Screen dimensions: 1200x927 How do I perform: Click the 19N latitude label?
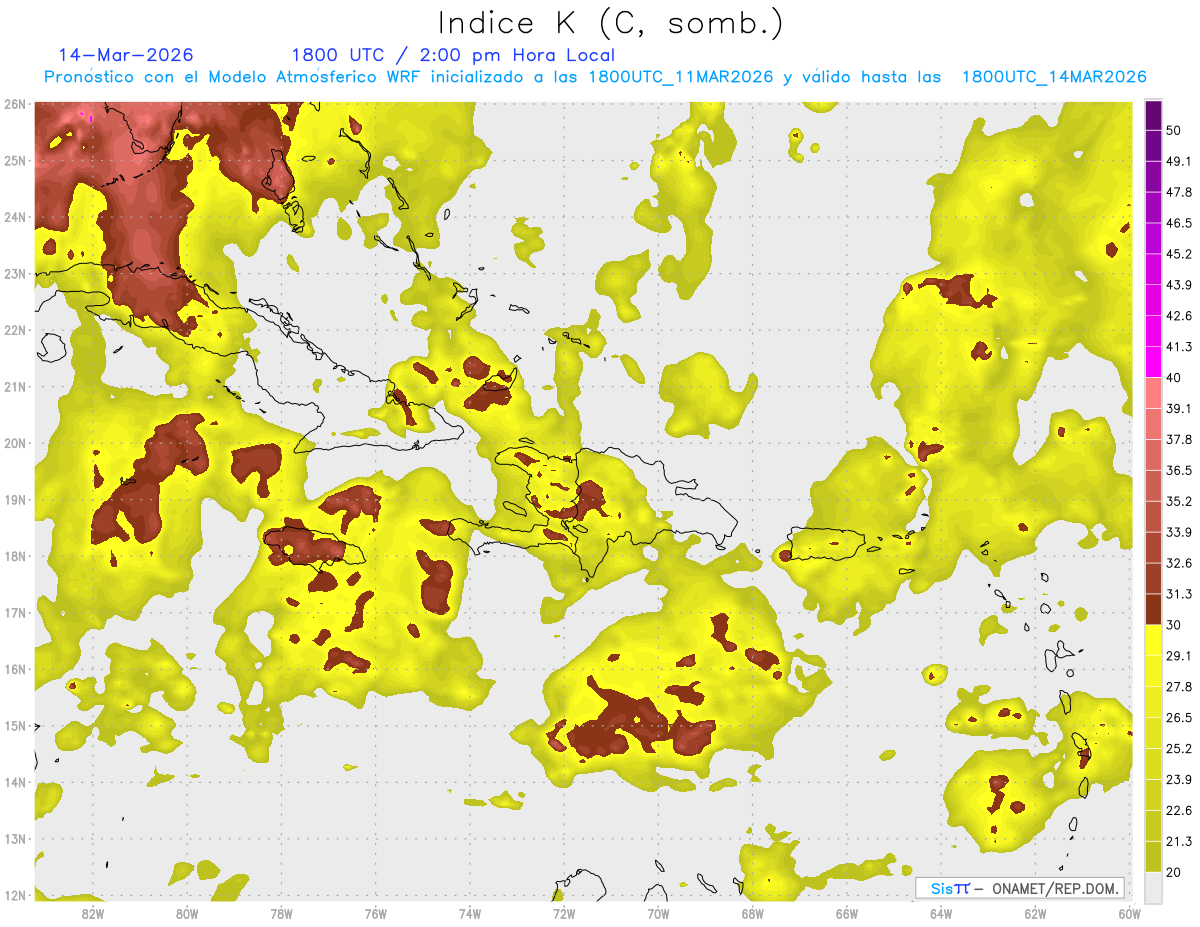click(x=15, y=500)
